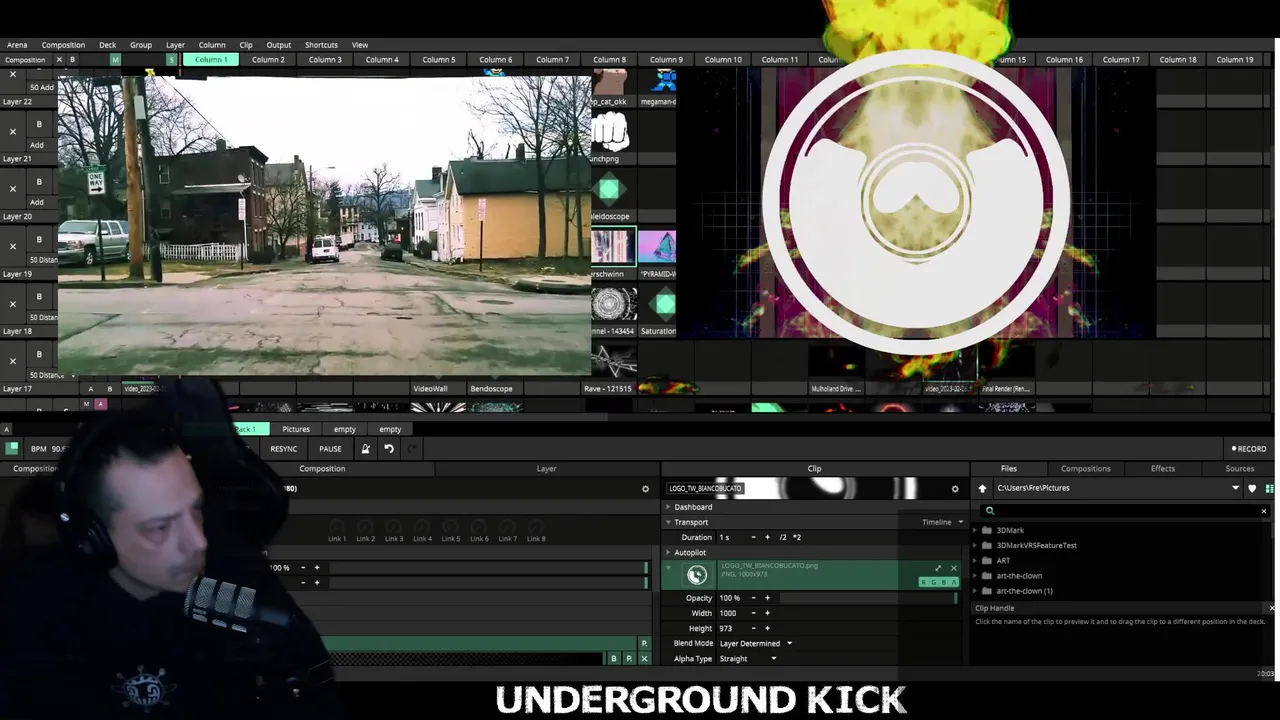The width and height of the screenshot is (1280, 720).
Task: Trigger Column 1 header
Action: [x=210, y=60]
